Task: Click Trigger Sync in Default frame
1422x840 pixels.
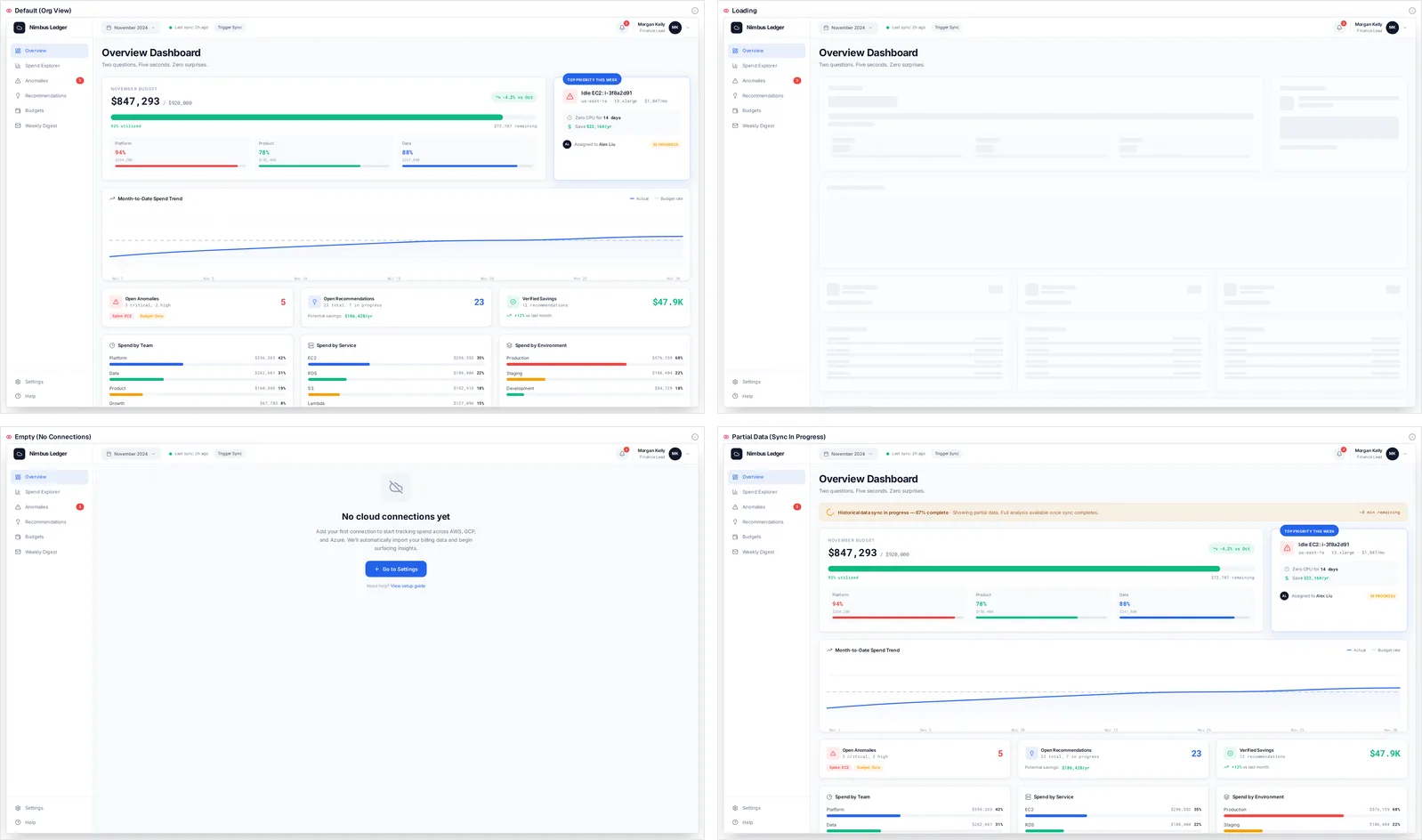Action: pyautogui.click(x=230, y=28)
